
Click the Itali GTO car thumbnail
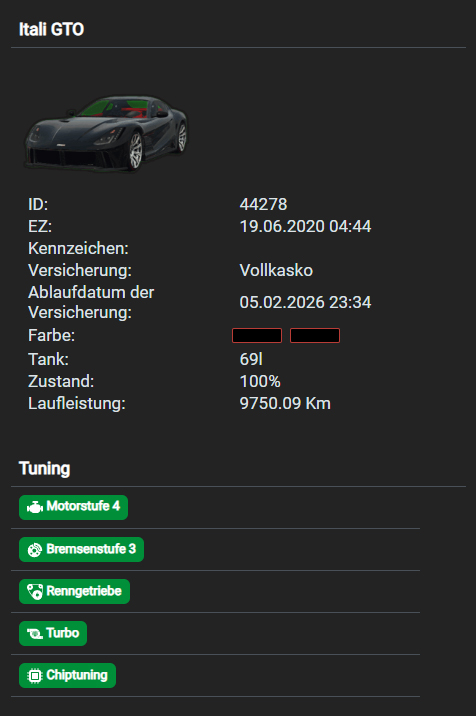coord(106,133)
